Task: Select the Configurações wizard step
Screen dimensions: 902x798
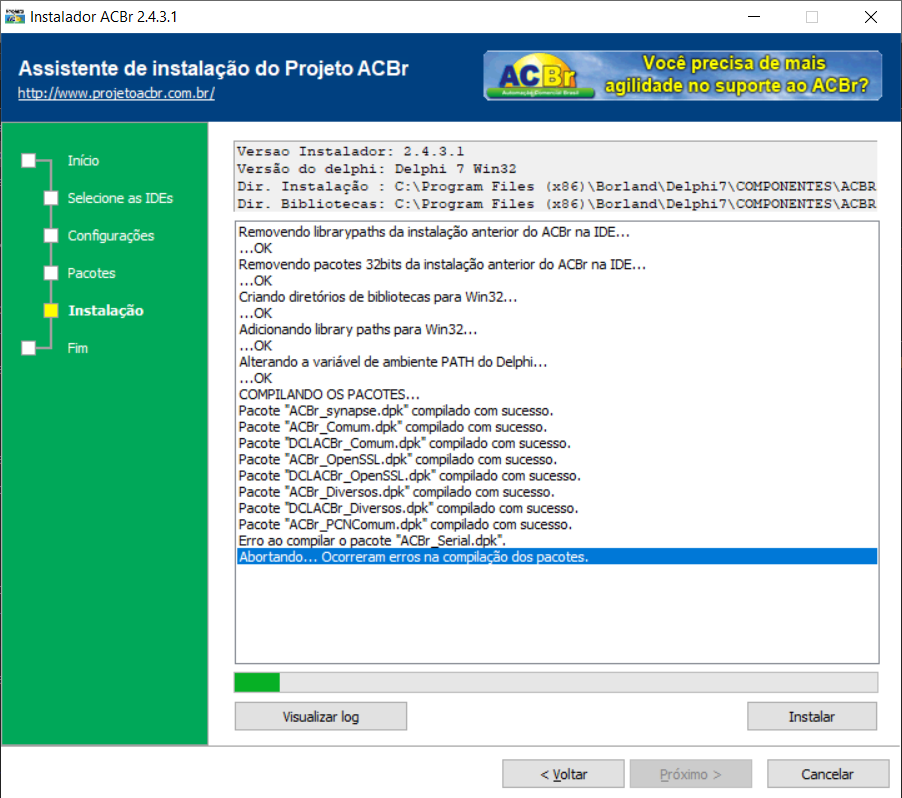Action: point(111,235)
